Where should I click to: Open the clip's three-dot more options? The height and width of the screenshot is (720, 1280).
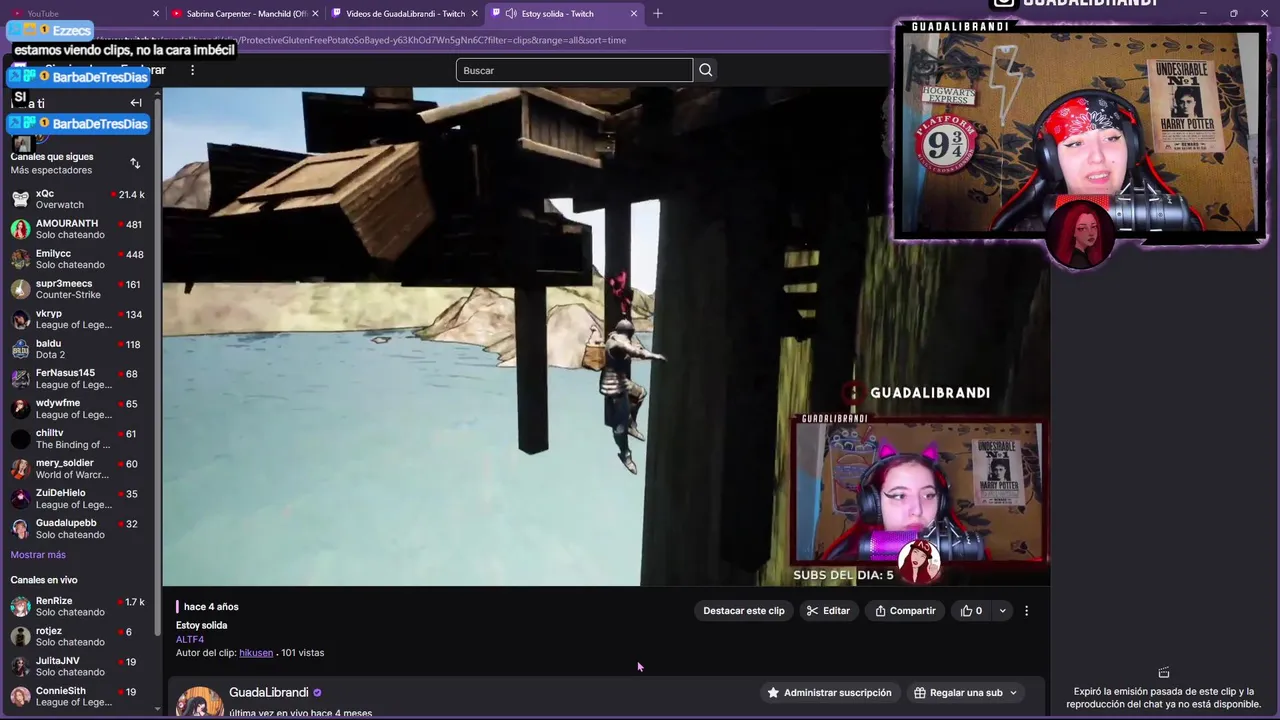1026,611
